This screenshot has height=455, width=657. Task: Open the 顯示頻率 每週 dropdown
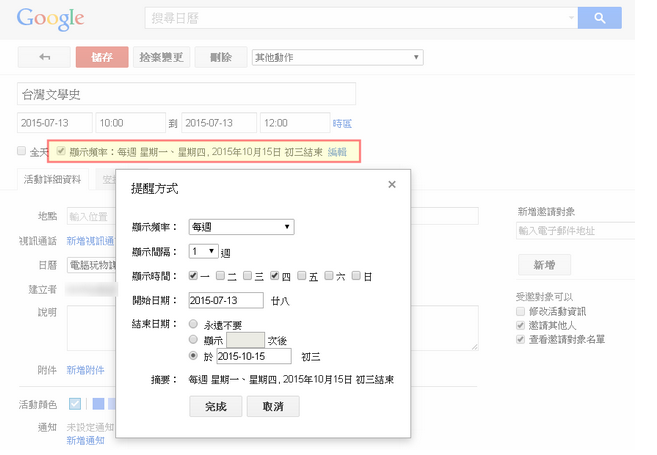pos(241,227)
